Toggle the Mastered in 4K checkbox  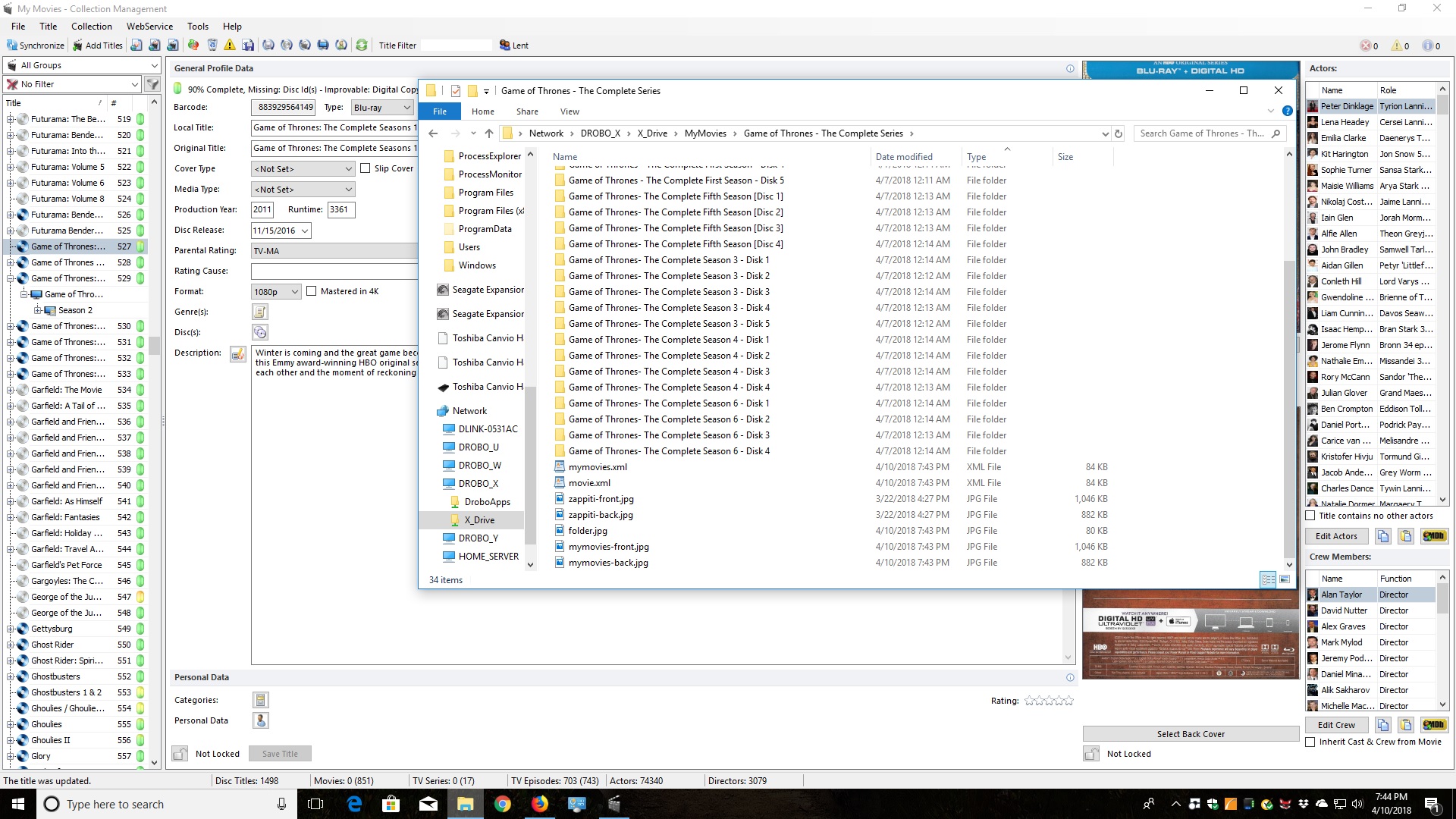pos(311,291)
